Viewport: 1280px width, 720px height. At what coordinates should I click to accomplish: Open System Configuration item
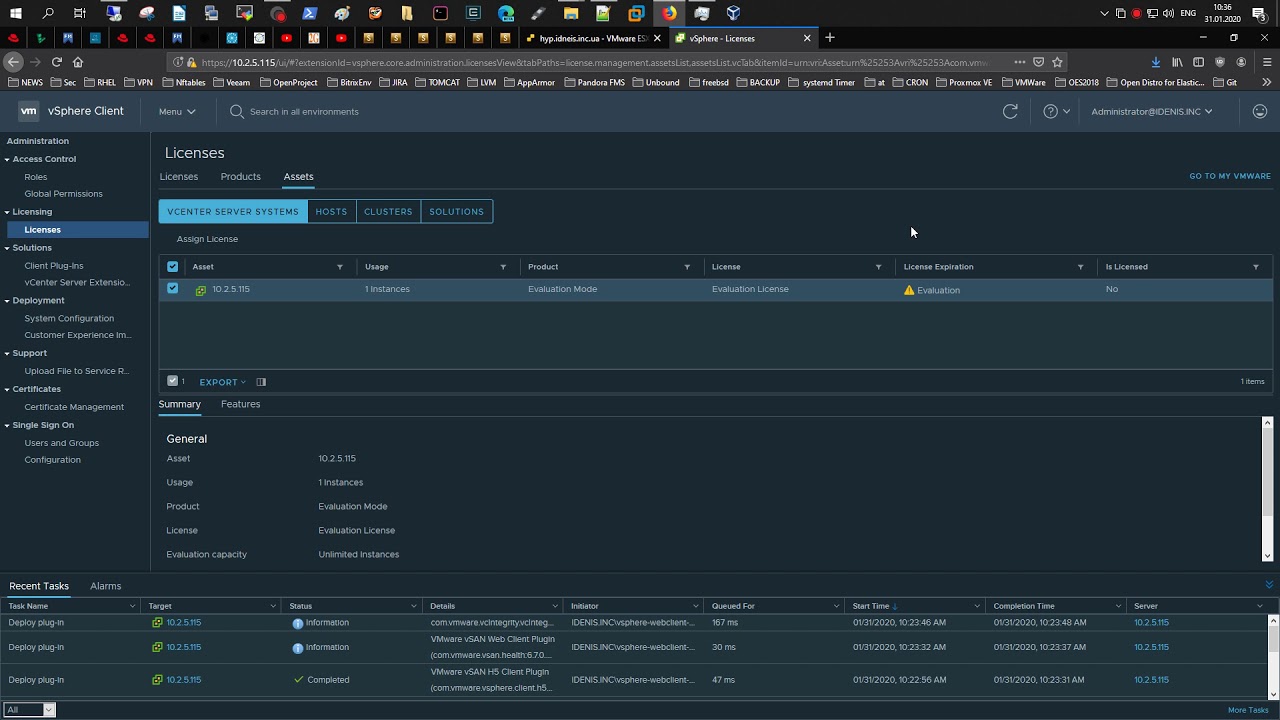(69, 319)
